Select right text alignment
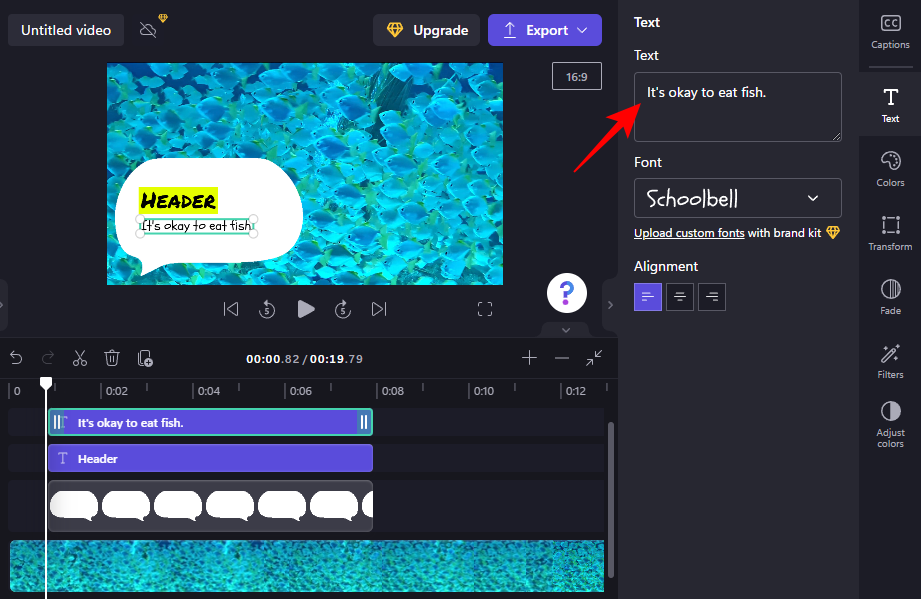The width and height of the screenshot is (921, 599). point(712,296)
